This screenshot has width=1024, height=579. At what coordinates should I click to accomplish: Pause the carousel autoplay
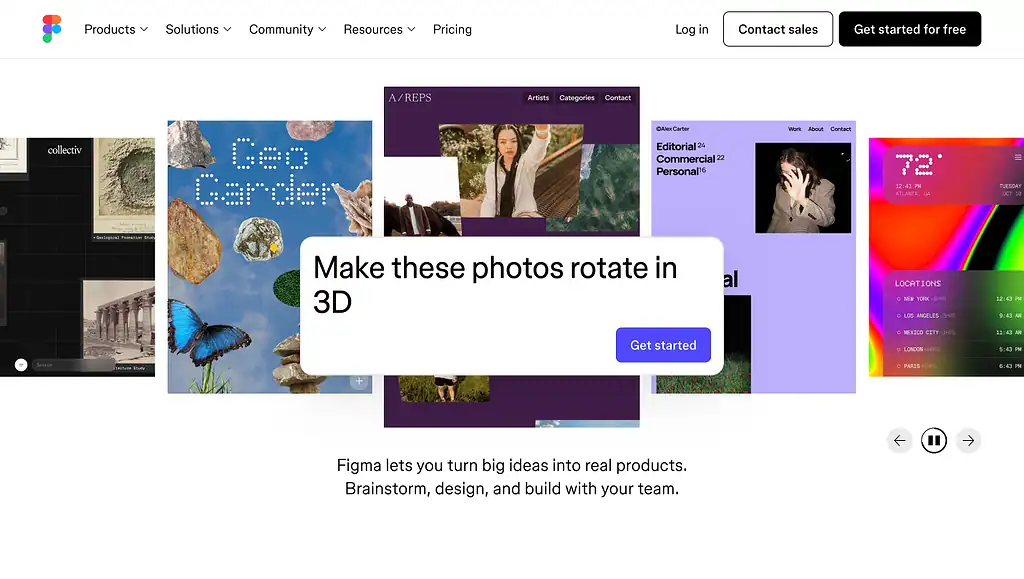[x=933, y=440]
